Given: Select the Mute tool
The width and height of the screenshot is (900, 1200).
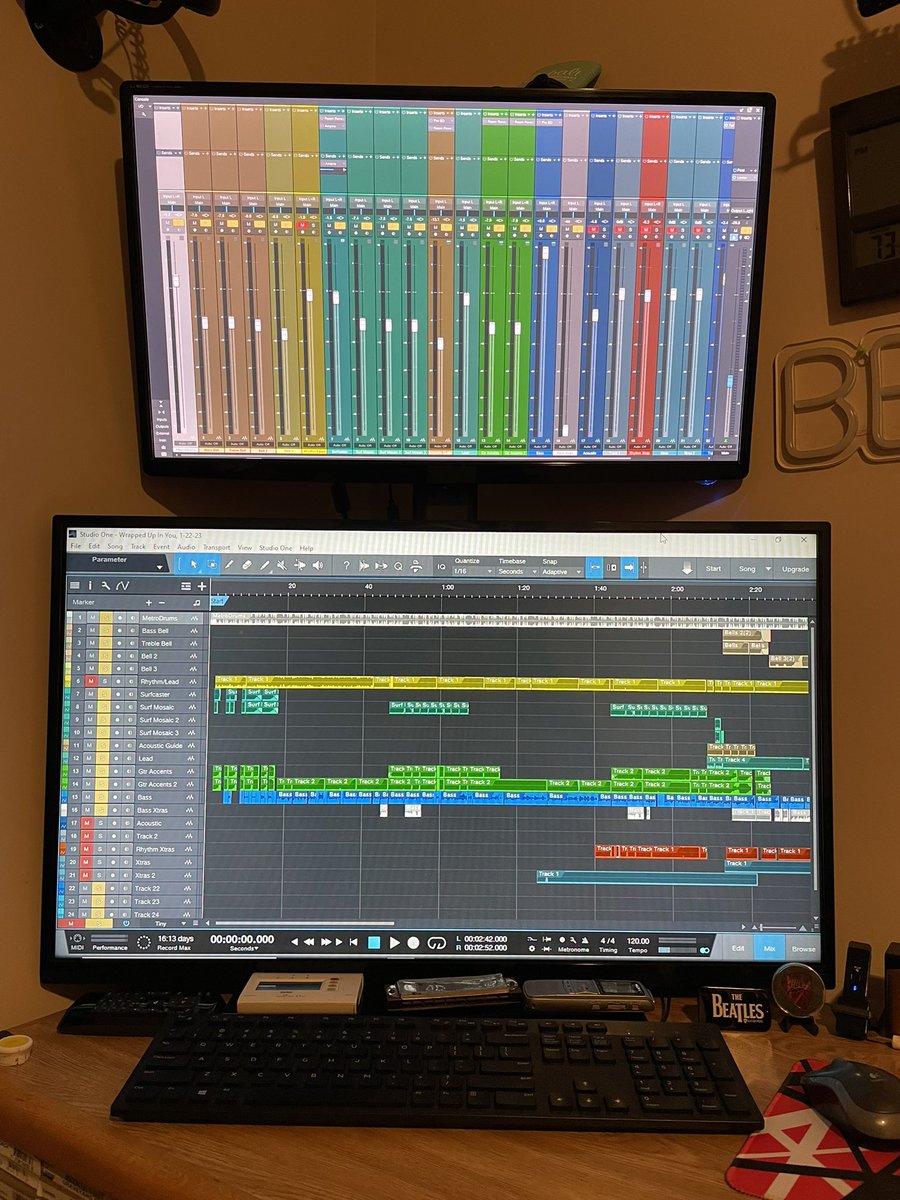Looking at the screenshot, I should 281,565.
